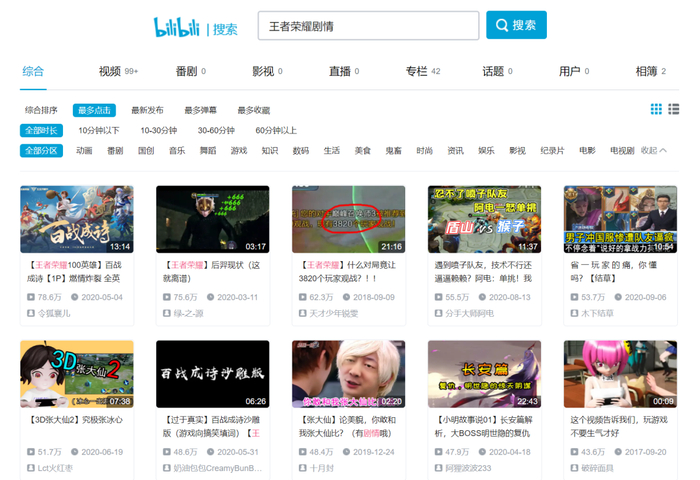700x480 pixels.
Task: Click the bilibili logo
Action: (176, 27)
